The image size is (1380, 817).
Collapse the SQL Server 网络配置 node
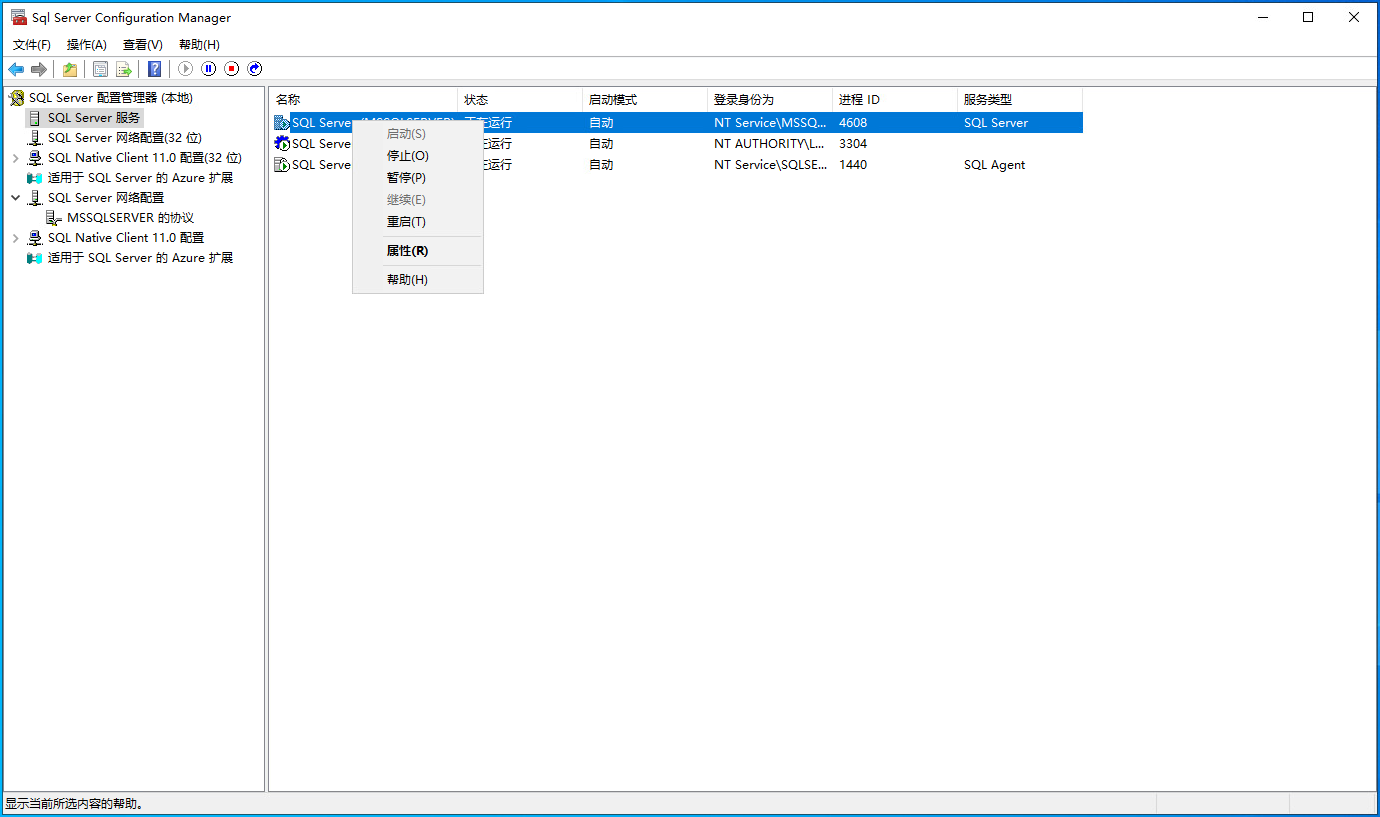click(15, 198)
